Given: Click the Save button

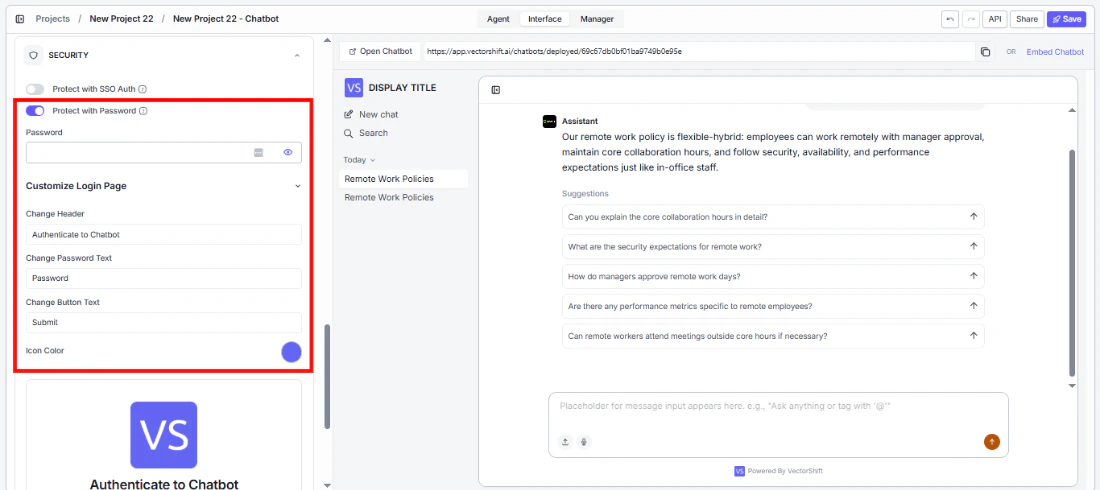Looking at the screenshot, I should pyautogui.click(x=1066, y=19).
